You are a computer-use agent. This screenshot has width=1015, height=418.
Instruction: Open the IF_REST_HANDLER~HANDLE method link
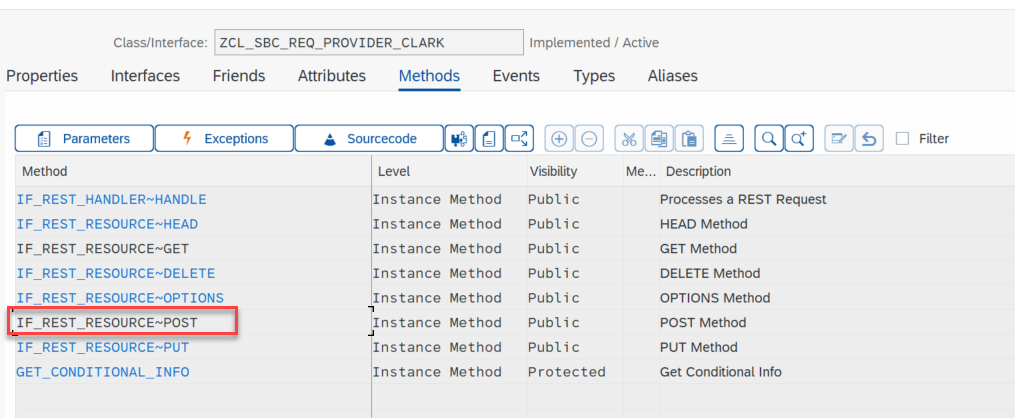111,199
